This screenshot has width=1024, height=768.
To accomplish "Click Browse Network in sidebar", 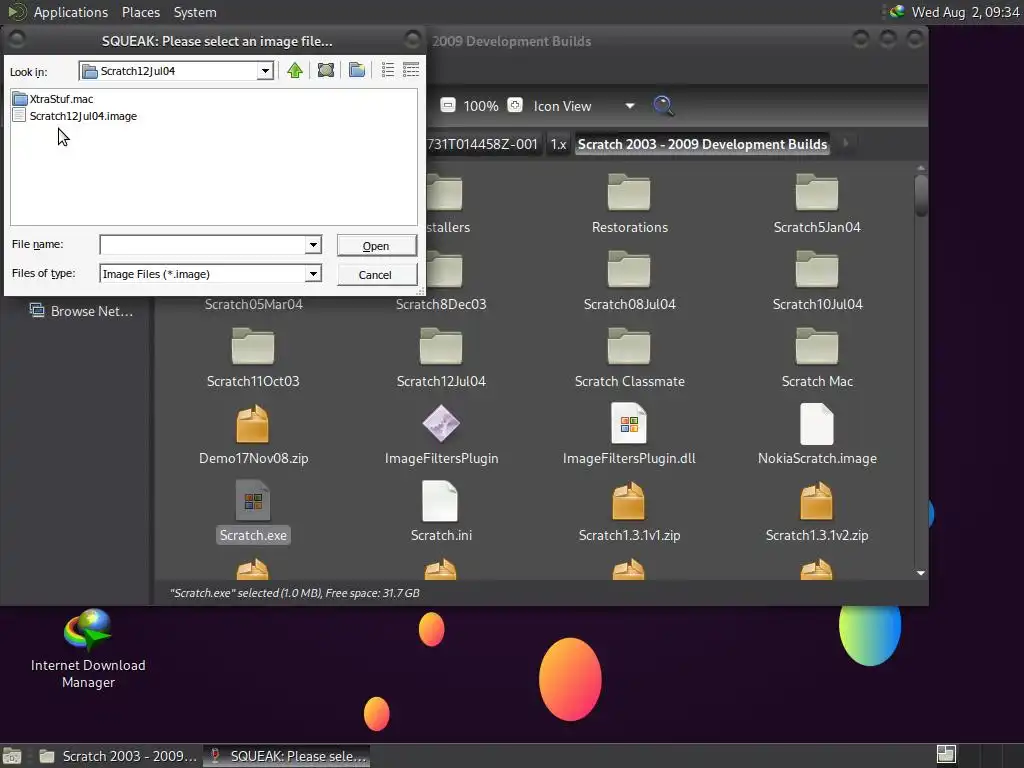I will tap(82, 311).
